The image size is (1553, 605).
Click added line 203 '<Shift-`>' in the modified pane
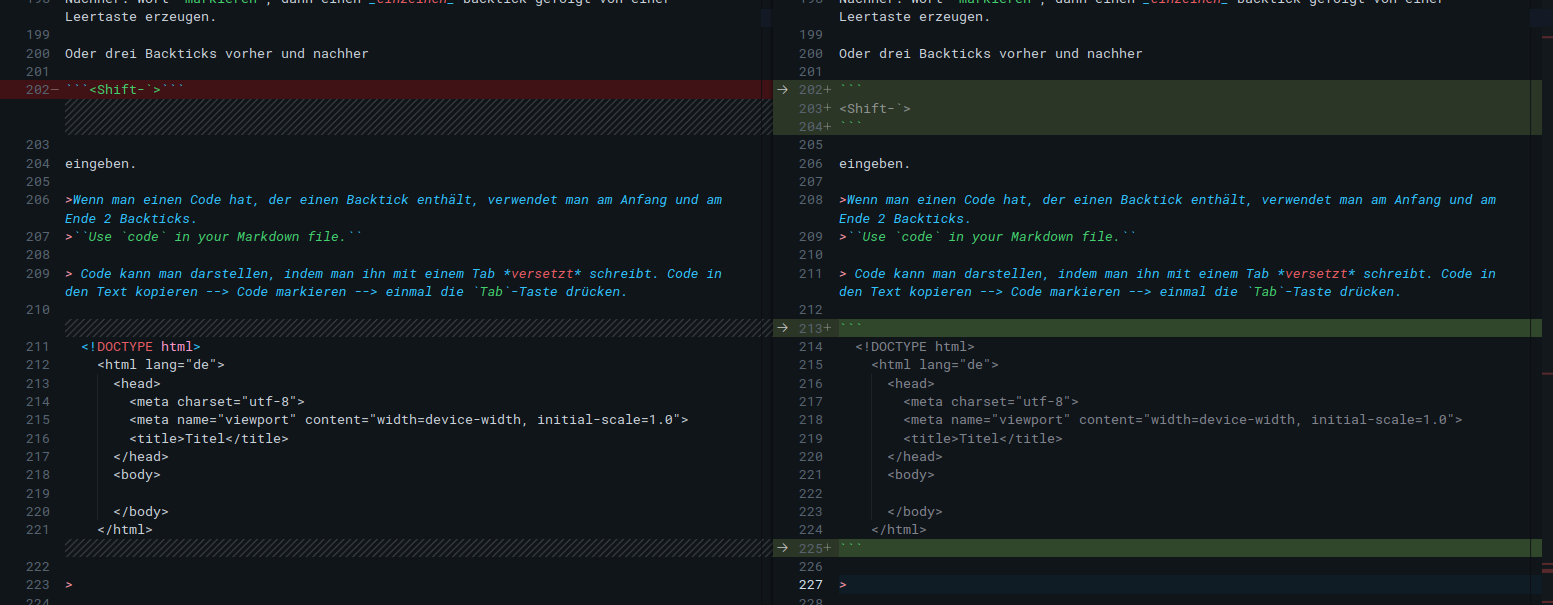(875, 108)
